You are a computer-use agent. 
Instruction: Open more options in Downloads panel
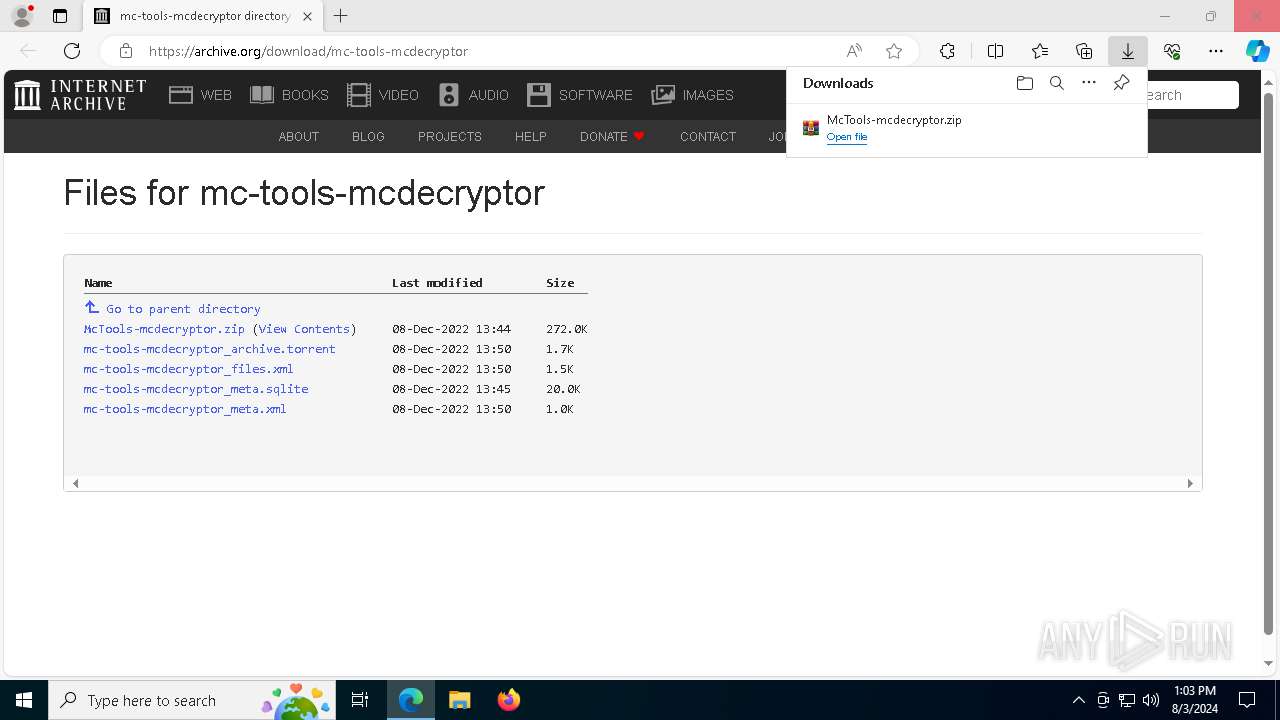point(1089,83)
